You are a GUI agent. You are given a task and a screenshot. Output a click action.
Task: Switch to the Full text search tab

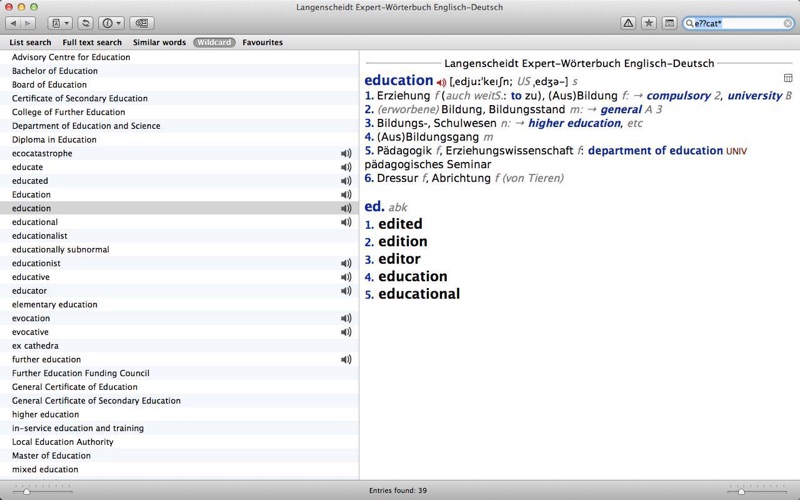coord(92,42)
